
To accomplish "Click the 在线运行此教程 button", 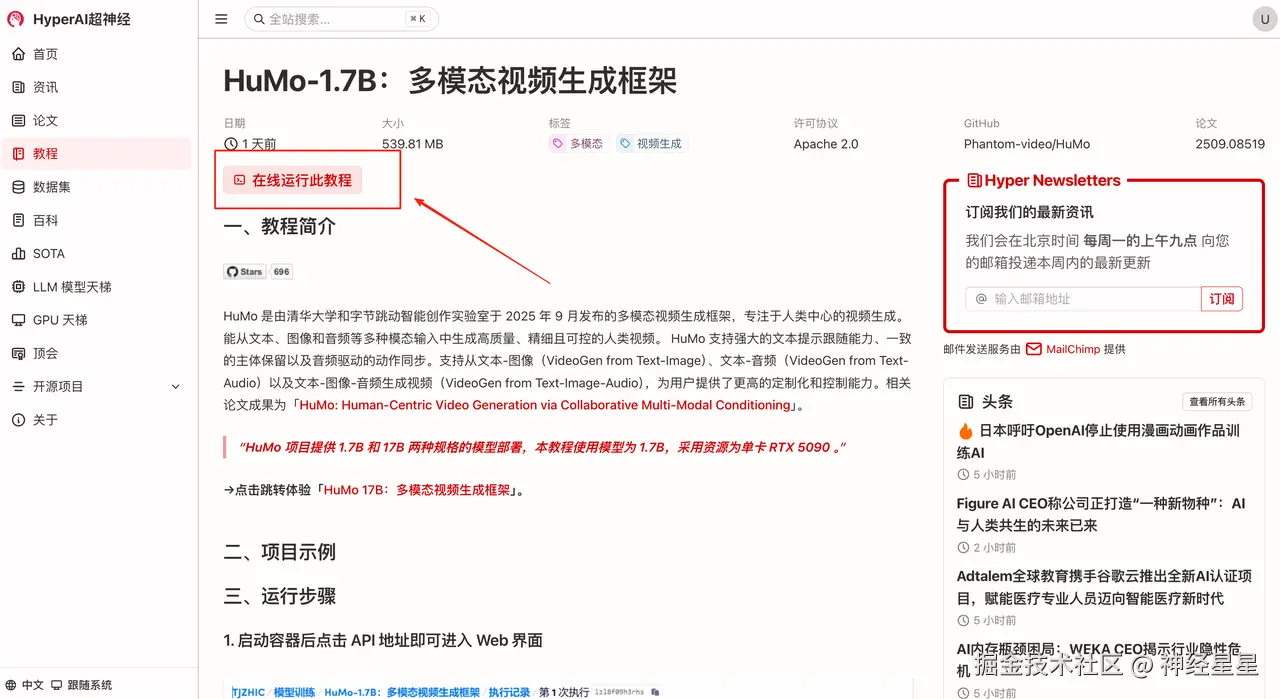I will (293, 180).
